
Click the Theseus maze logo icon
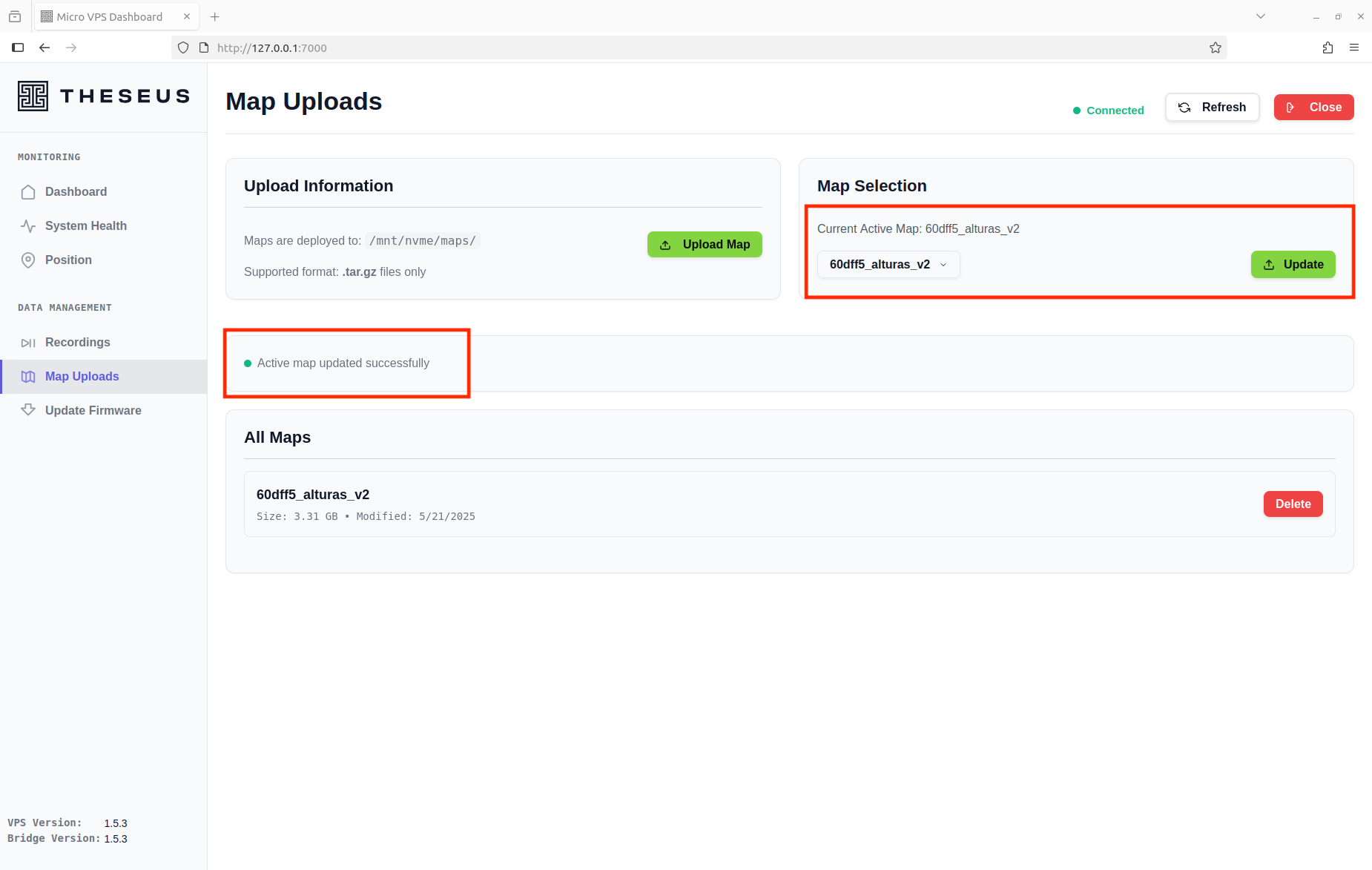[x=33, y=96]
